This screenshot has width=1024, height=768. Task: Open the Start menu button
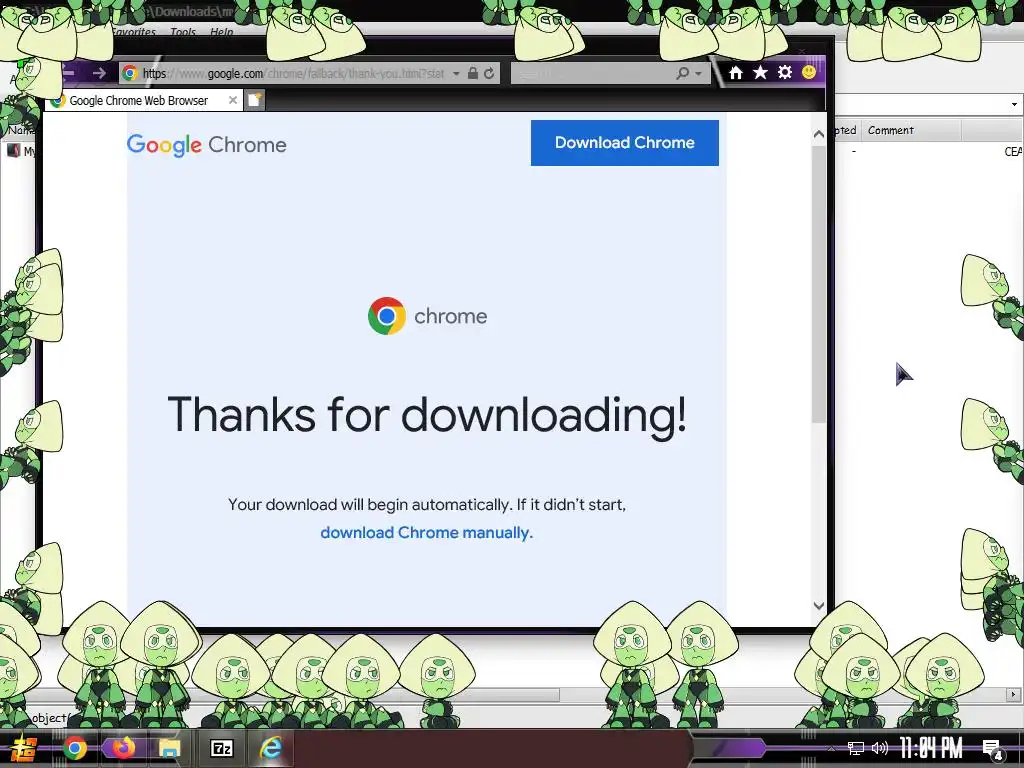(24, 749)
